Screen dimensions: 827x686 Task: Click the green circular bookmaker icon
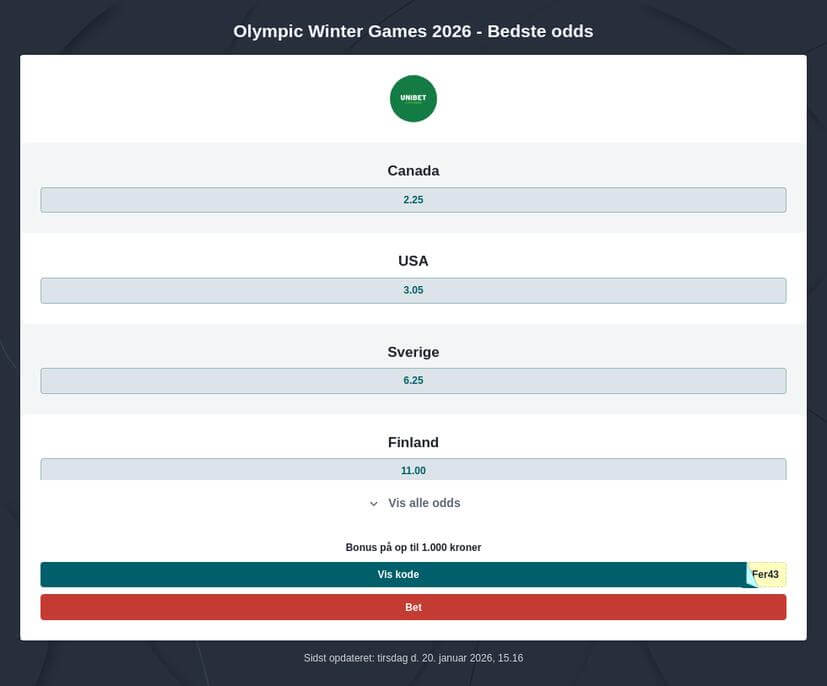tap(413, 98)
